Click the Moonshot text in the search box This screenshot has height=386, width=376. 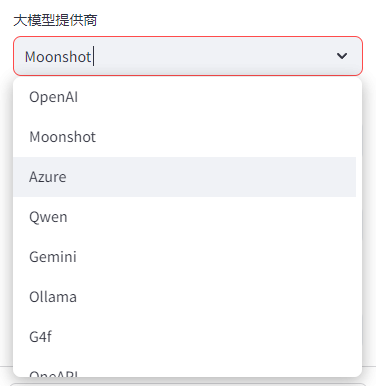[58, 57]
